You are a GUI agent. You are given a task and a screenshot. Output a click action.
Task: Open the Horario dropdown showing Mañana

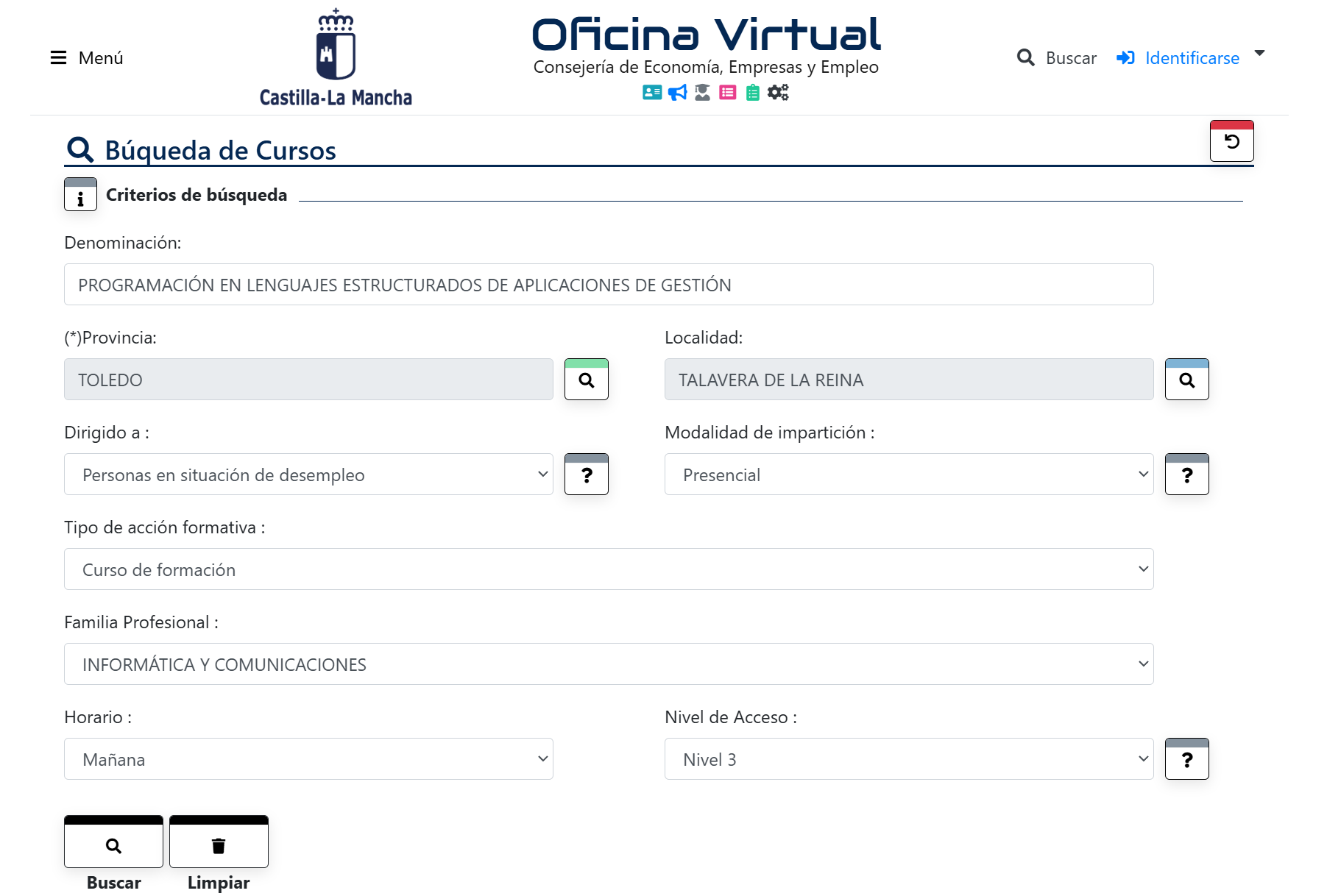pos(308,759)
